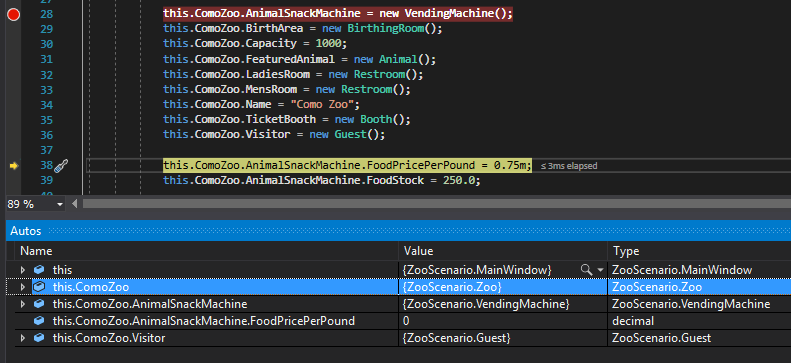This screenshot has width=791, height=363.
Task: Click the Type column header in Autos
Action: coord(699,251)
